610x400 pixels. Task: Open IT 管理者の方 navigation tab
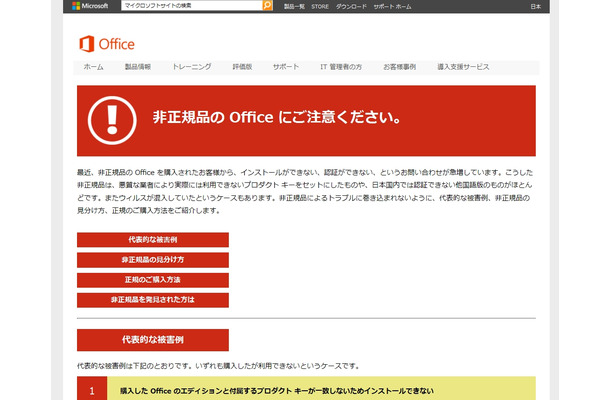pyautogui.click(x=341, y=67)
